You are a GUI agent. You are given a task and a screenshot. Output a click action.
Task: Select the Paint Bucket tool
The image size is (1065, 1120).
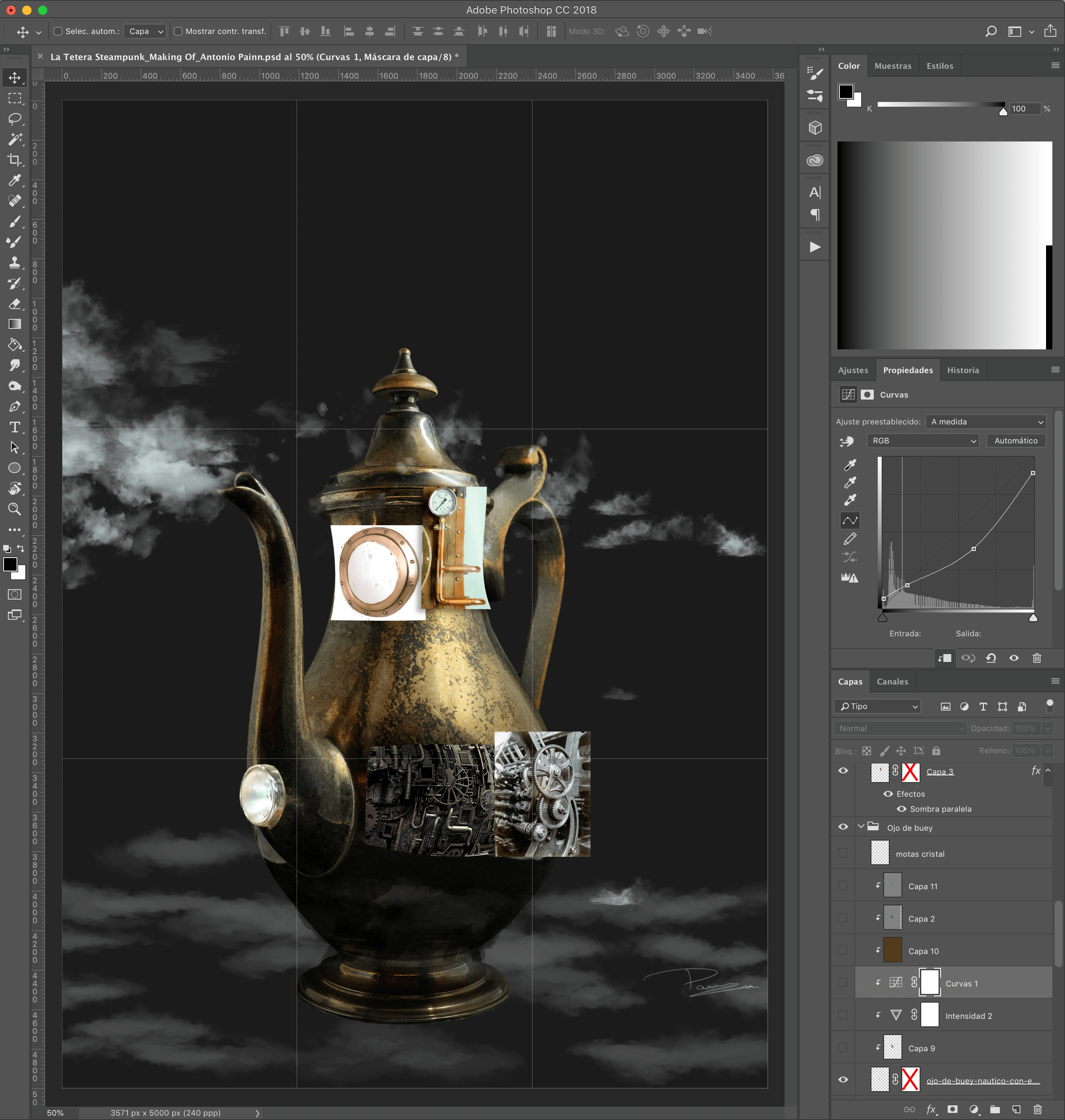point(15,345)
